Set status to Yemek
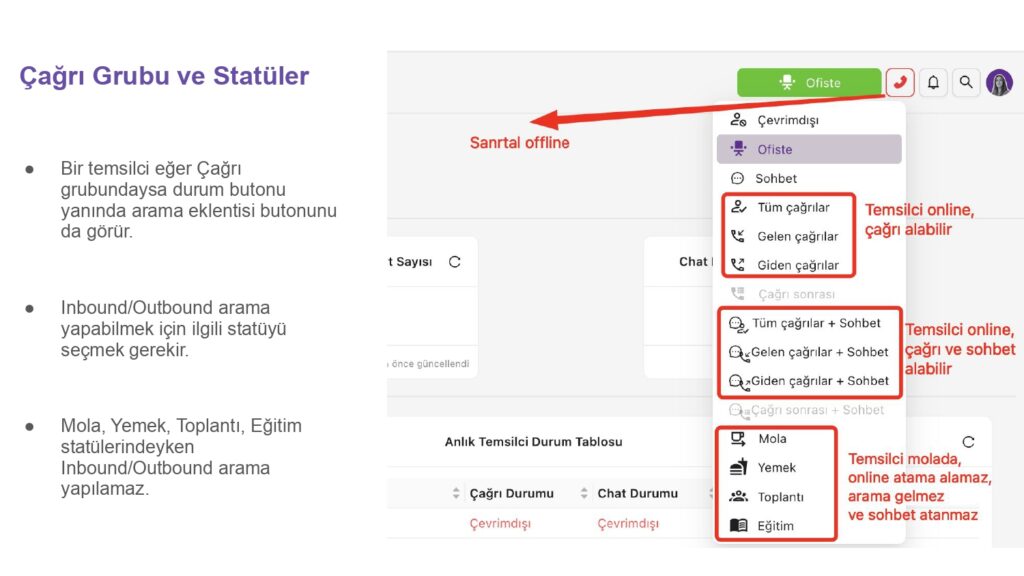Image resolution: width=1024 pixels, height=576 pixels. 776,467
